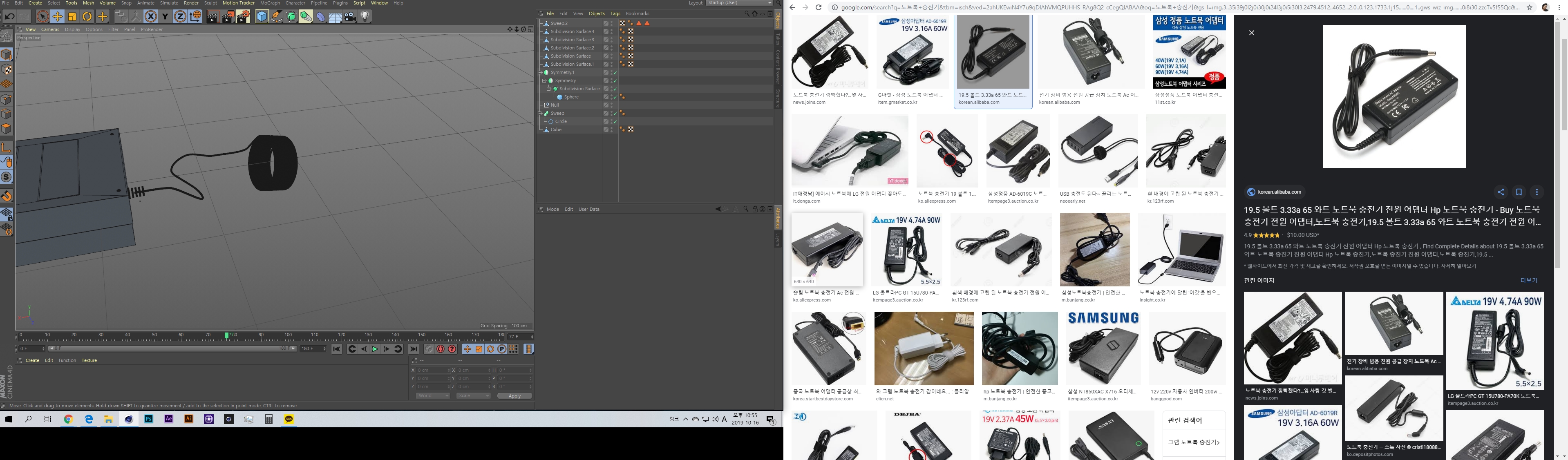Click the Floor environment grid icon
The width and height of the screenshot is (1568, 460).
(336, 16)
